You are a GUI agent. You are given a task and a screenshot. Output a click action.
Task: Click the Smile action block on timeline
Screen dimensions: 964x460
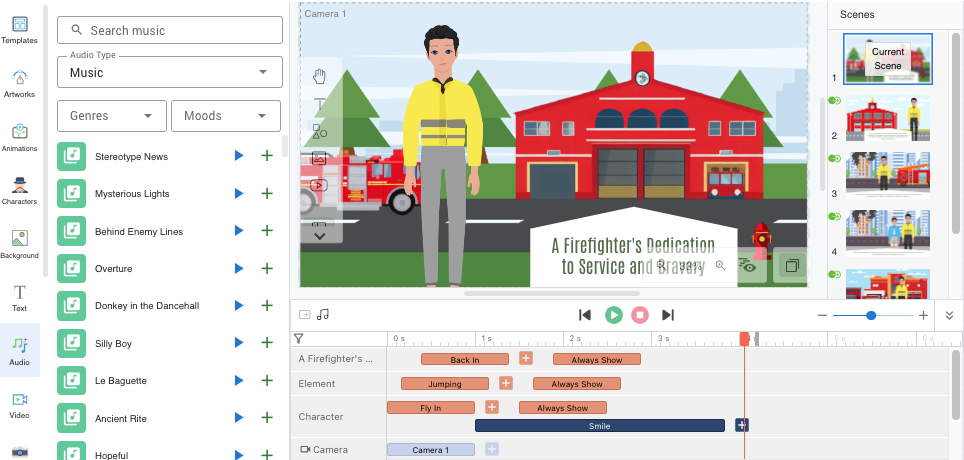[x=599, y=425]
